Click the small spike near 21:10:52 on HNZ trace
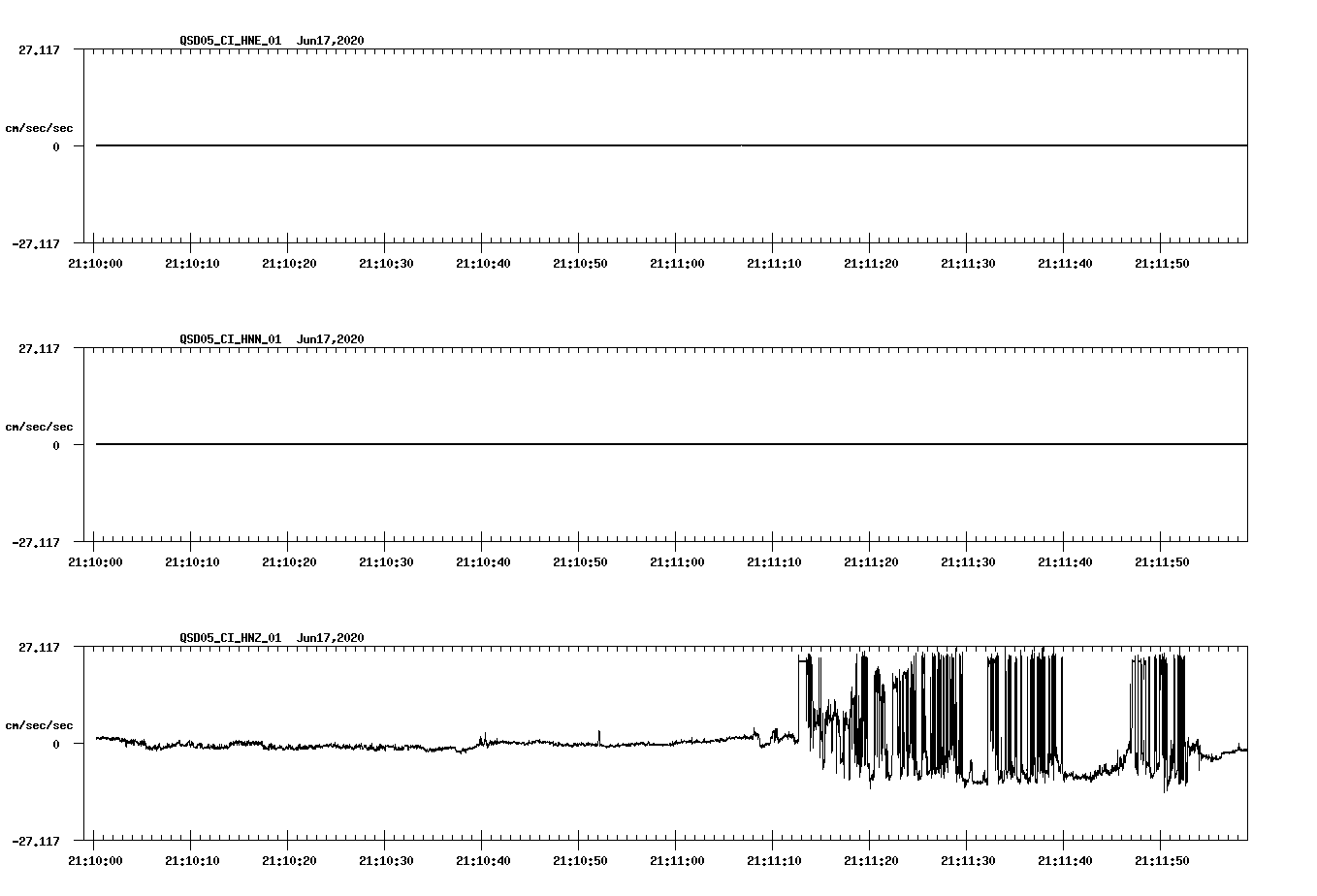This screenshot has width=1317, height=896. click(x=599, y=737)
